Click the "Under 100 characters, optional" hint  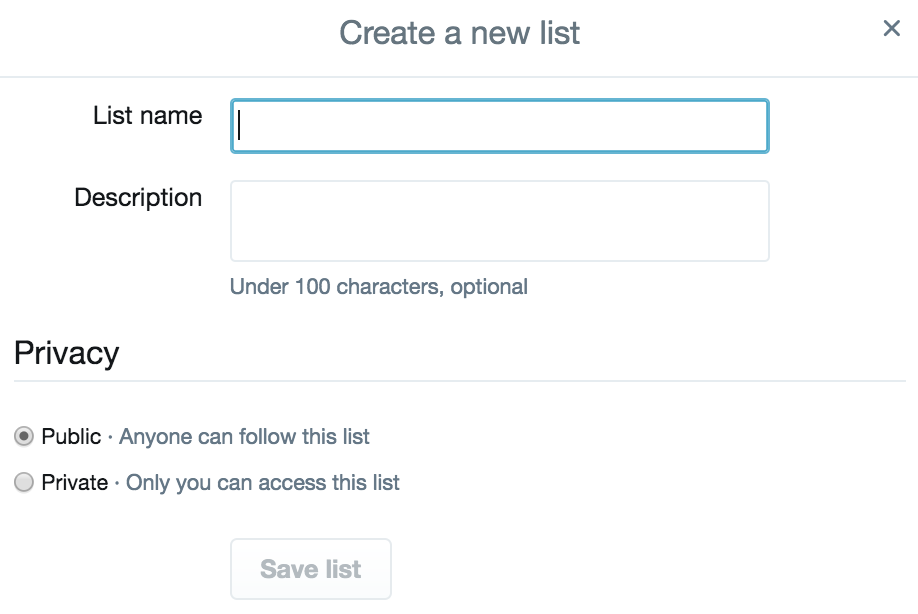(379, 287)
